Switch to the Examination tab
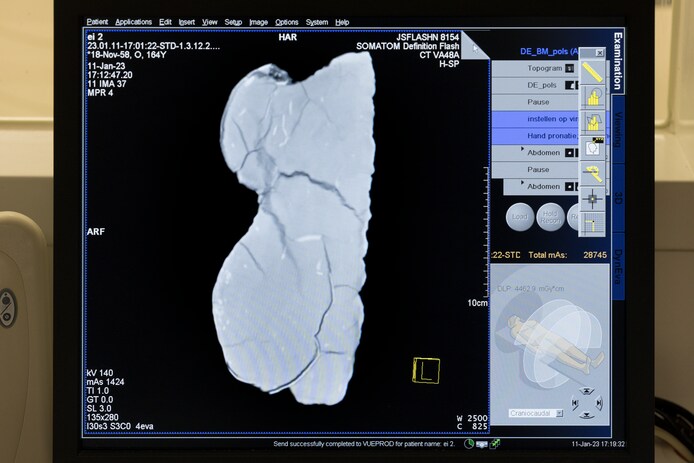694x463 pixels. [x=618, y=61]
